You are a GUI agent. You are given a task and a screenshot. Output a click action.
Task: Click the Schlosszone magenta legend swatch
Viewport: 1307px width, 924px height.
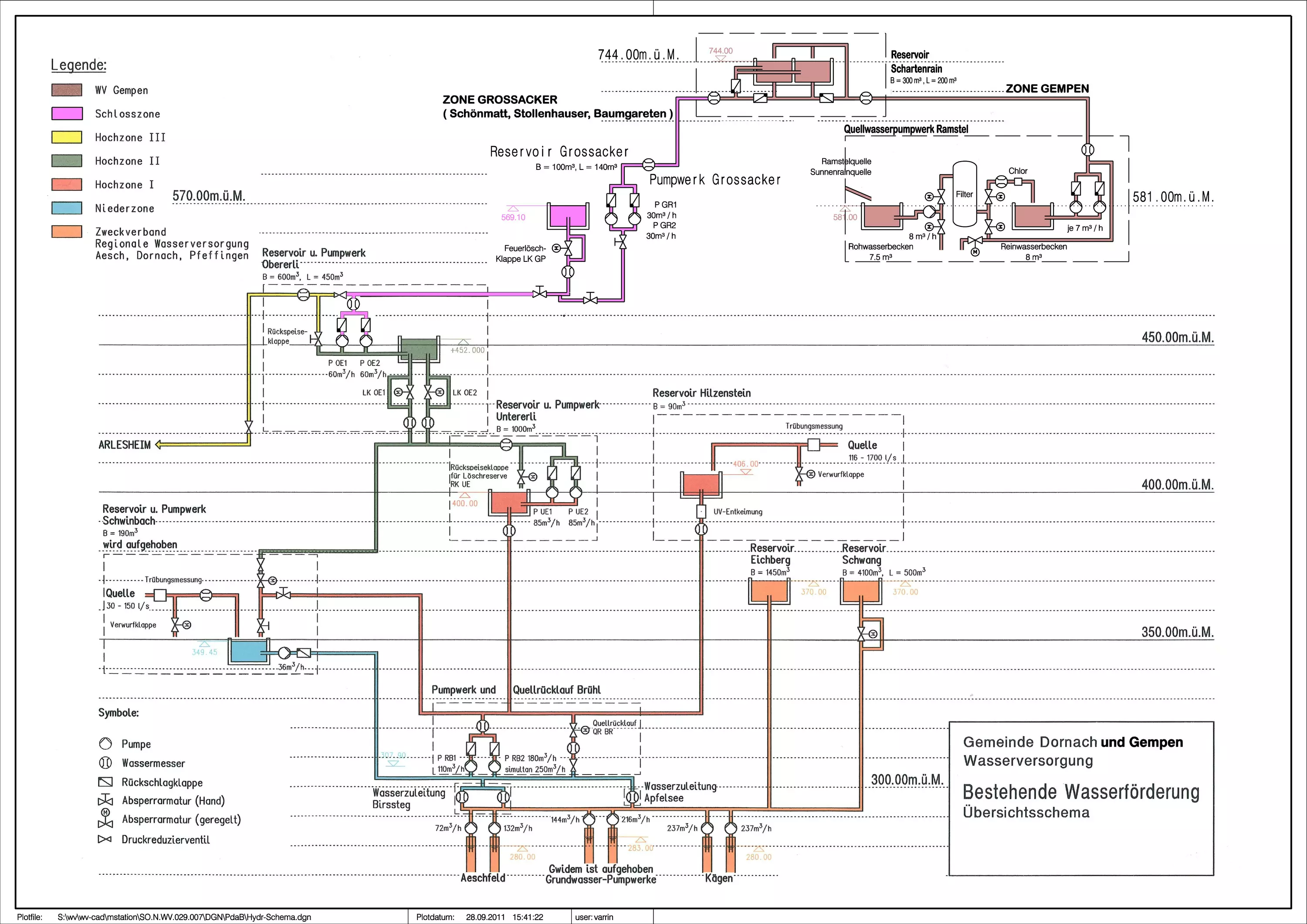coord(67,113)
